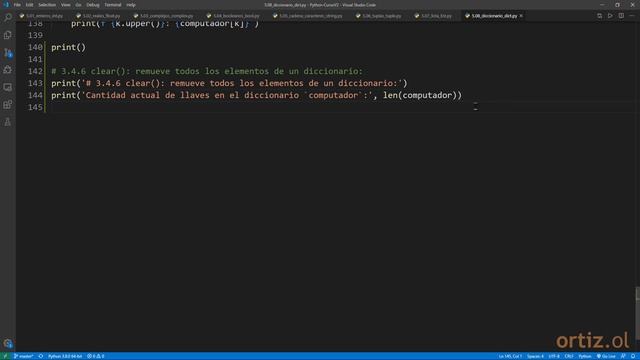Open the File menu
Screen dimensions: 640x360
tap(17, 5)
